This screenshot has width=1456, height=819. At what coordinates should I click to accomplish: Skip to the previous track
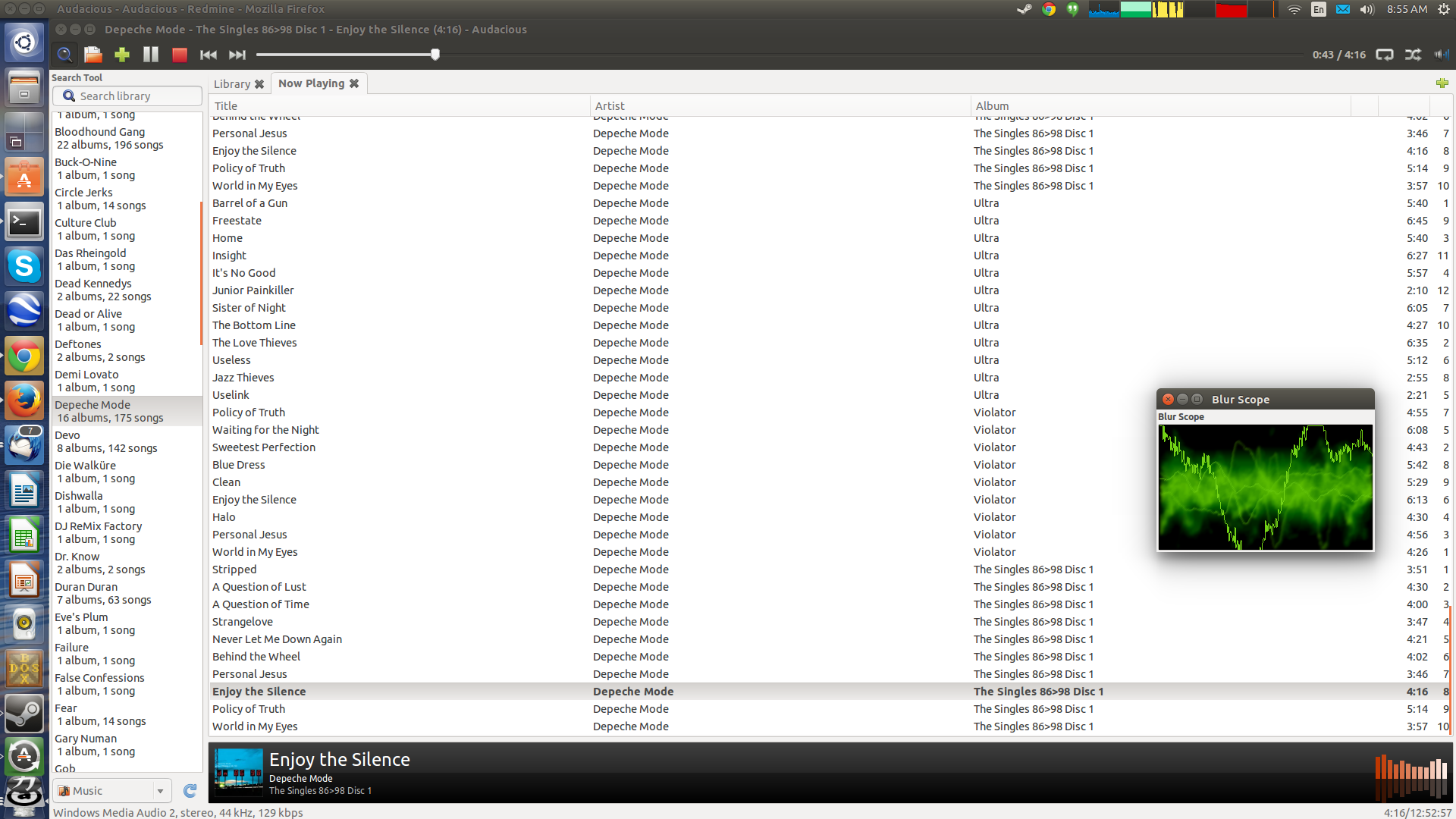pos(209,55)
